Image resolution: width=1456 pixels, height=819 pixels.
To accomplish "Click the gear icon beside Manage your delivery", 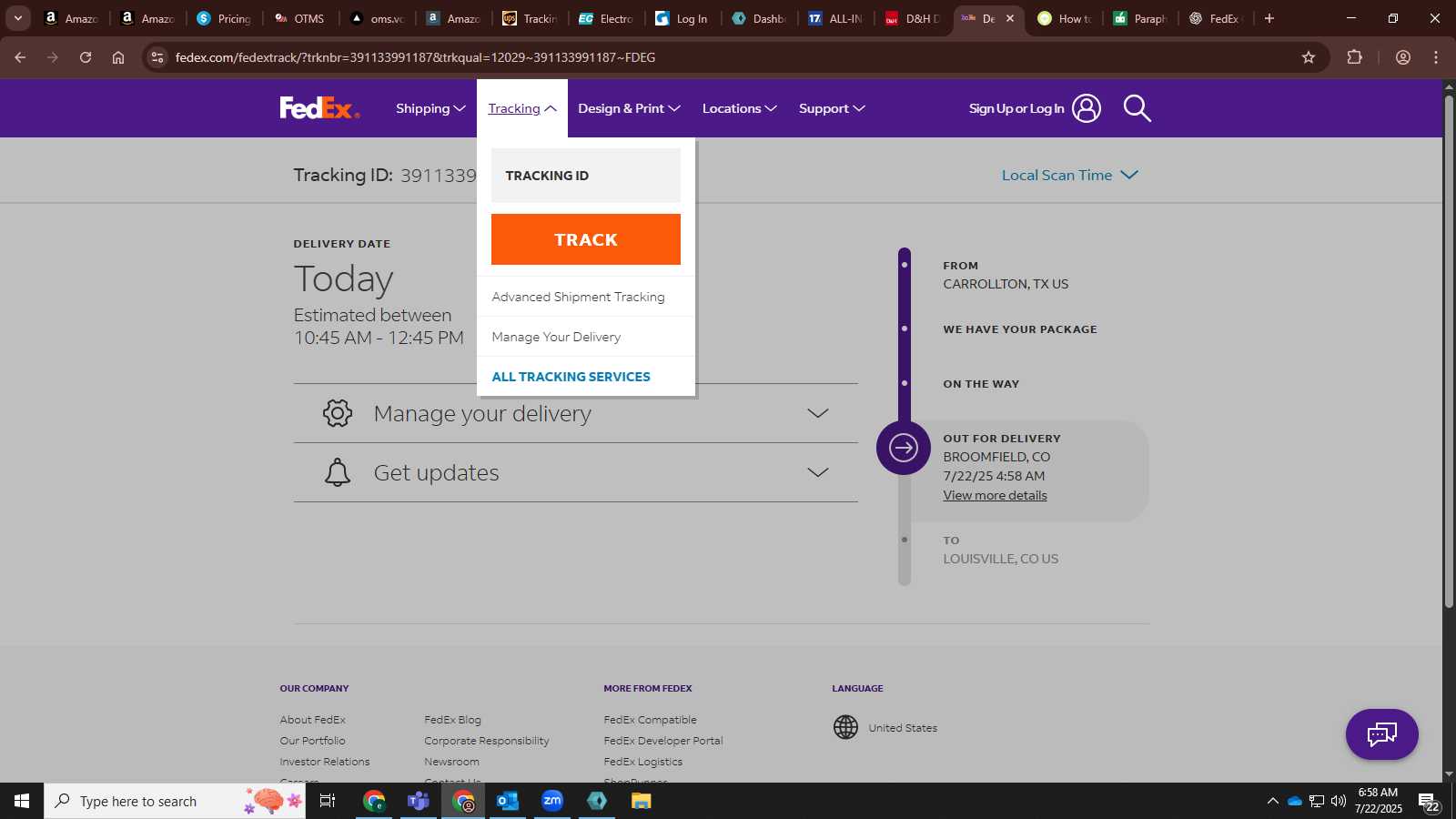I will [x=338, y=413].
